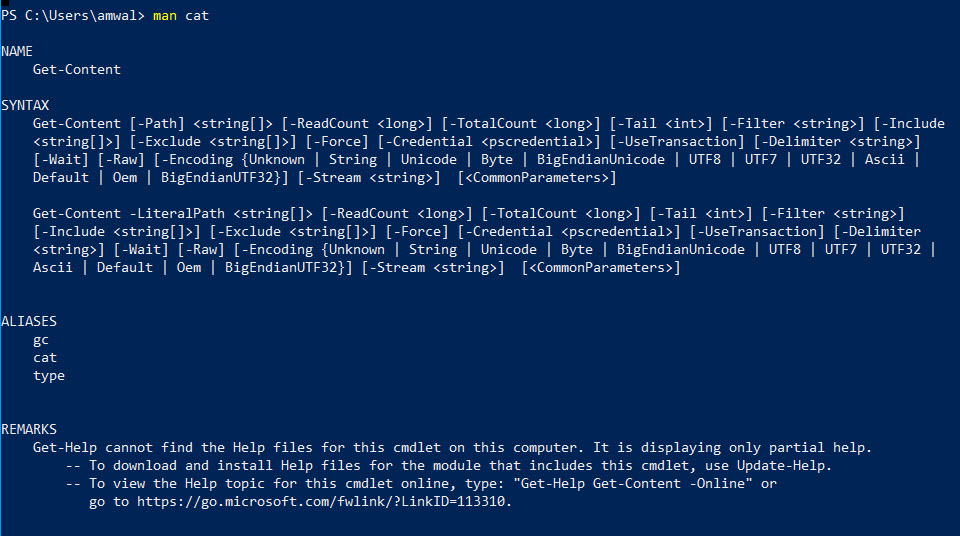
Task: Click Get-Content under the NAME heading
Action: click(77, 69)
